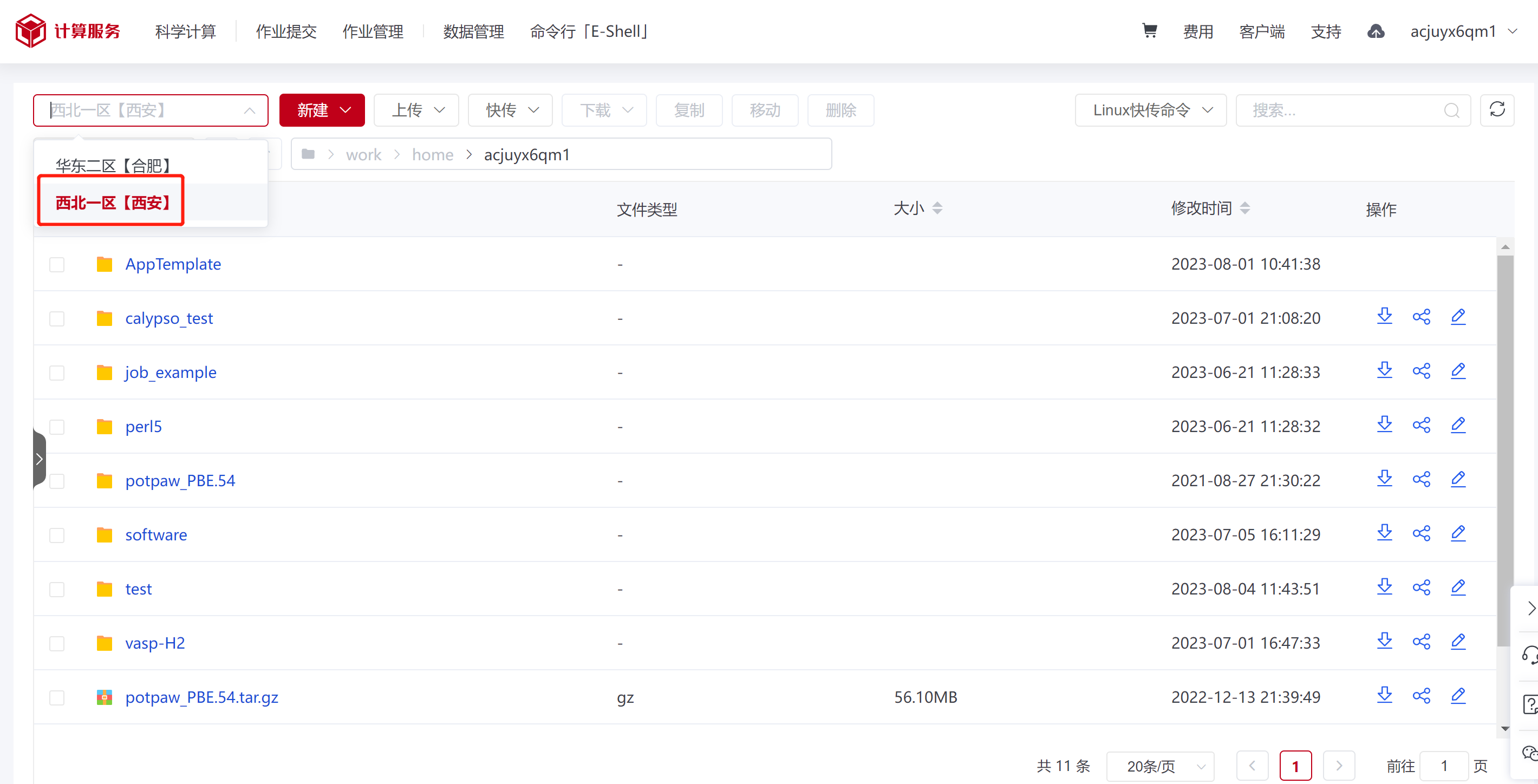
Task: Check the AppTemplate row checkbox
Action: tap(57, 265)
